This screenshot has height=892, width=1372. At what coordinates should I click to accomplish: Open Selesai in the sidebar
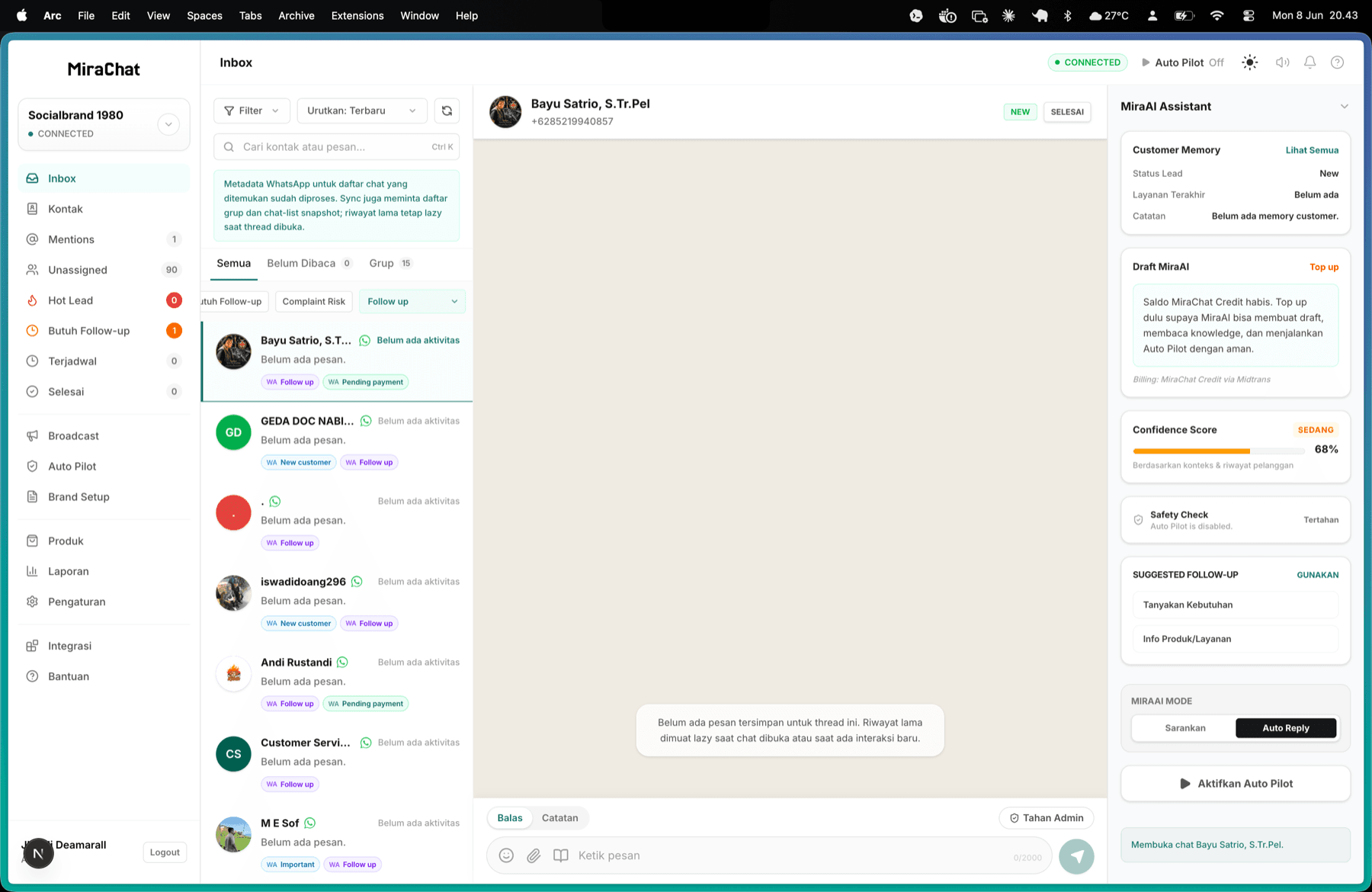tap(104, 392)
